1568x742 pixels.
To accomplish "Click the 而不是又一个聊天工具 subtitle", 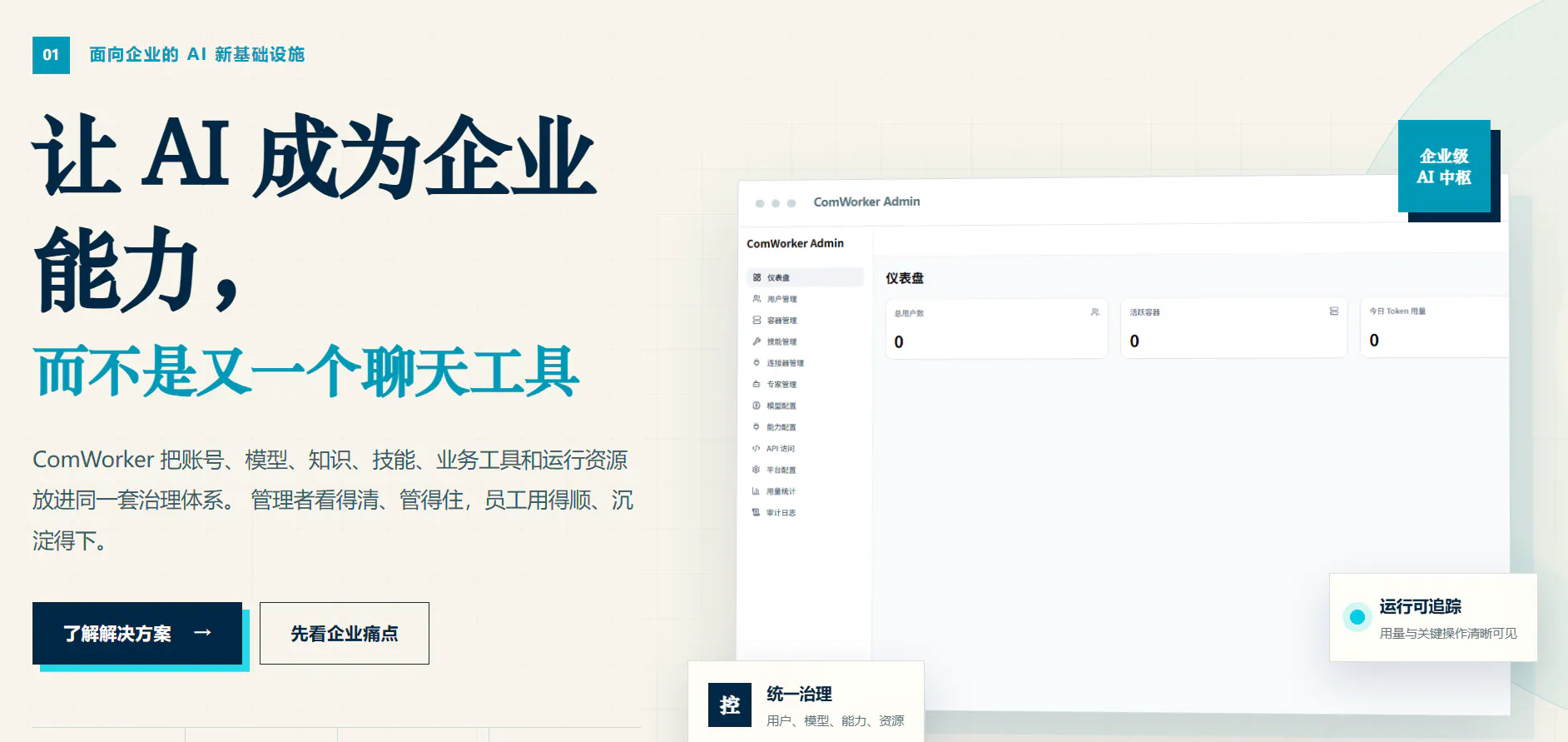I will [306, 371].
